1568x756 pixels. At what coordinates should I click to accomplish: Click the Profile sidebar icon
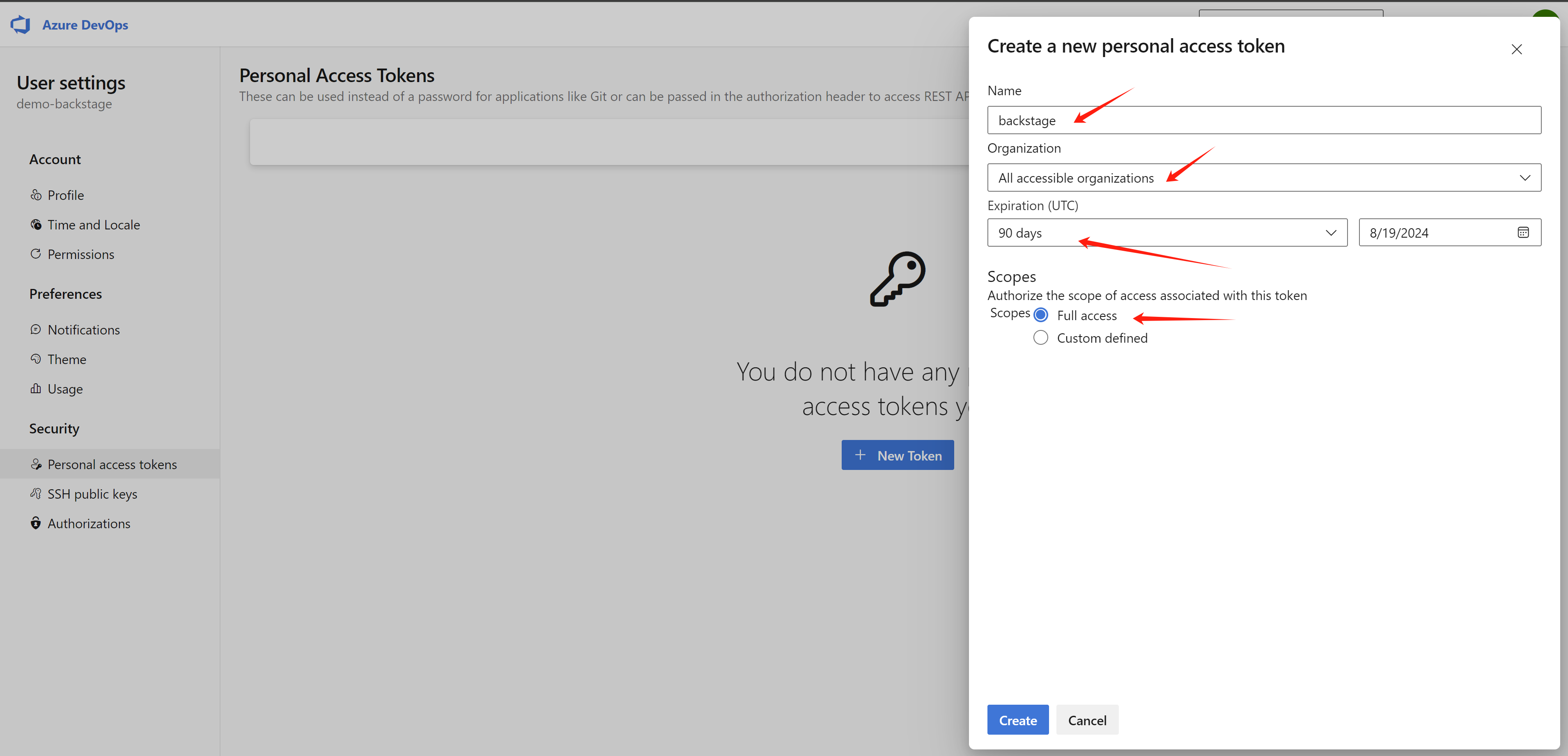click(36, 195)
